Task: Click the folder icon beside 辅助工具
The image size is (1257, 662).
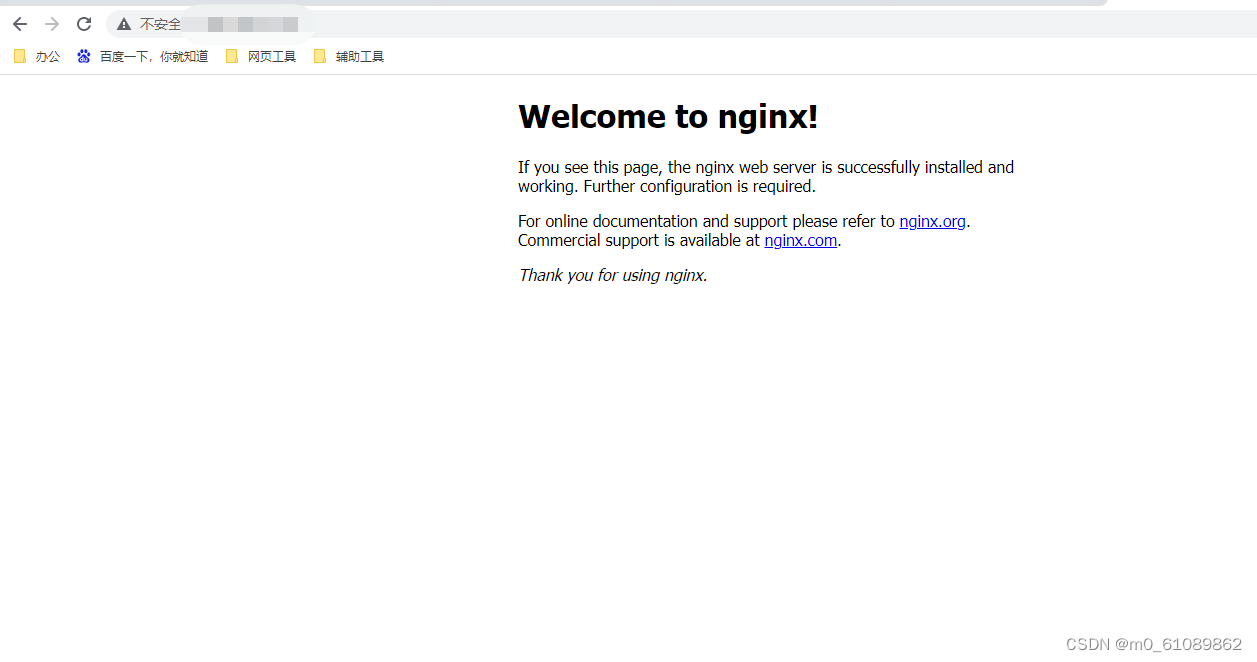Action: coord(320,57)
